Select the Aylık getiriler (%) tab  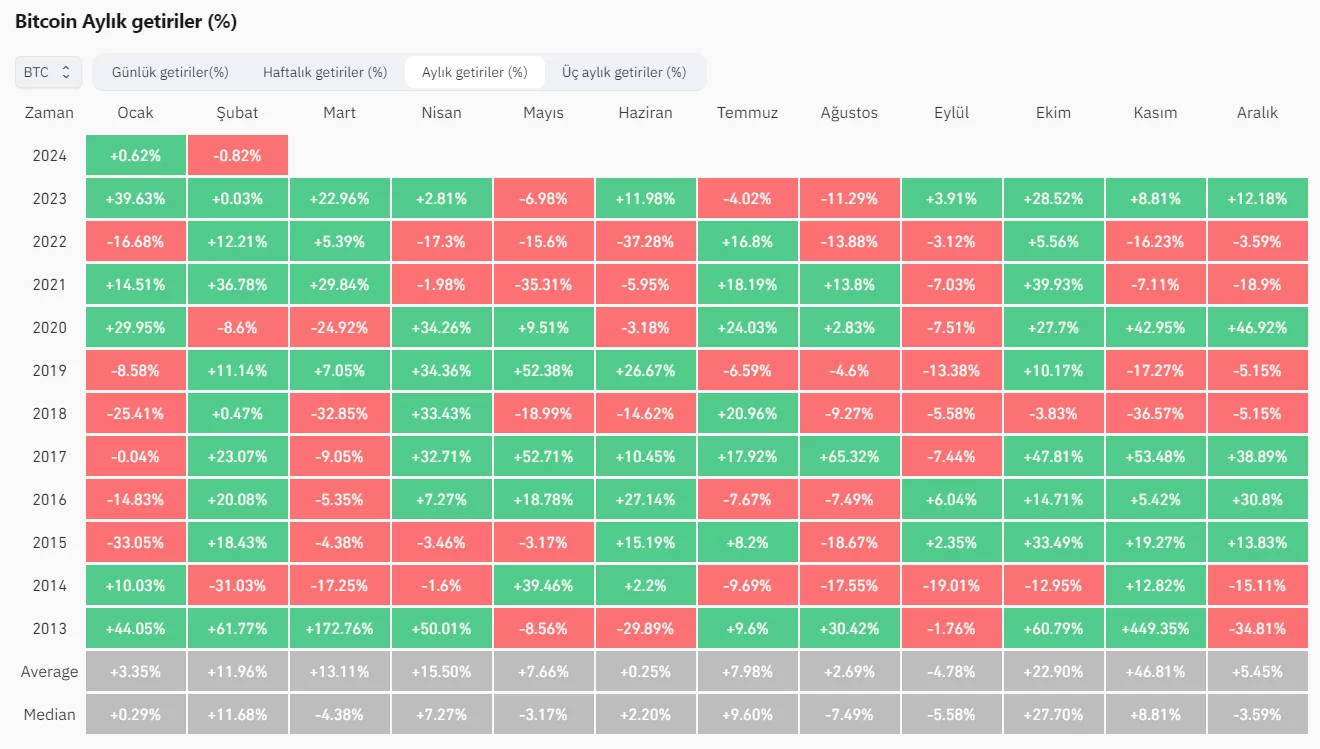(475, 72)
